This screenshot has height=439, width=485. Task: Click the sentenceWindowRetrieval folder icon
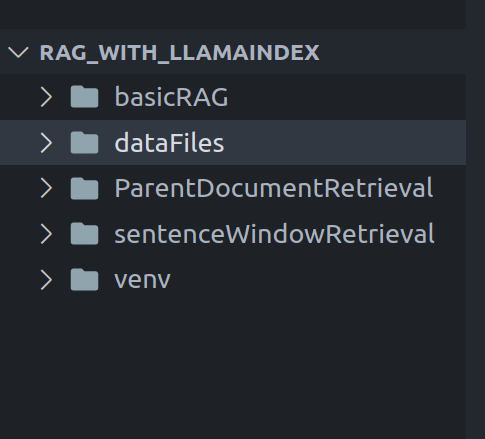point(84,234)
